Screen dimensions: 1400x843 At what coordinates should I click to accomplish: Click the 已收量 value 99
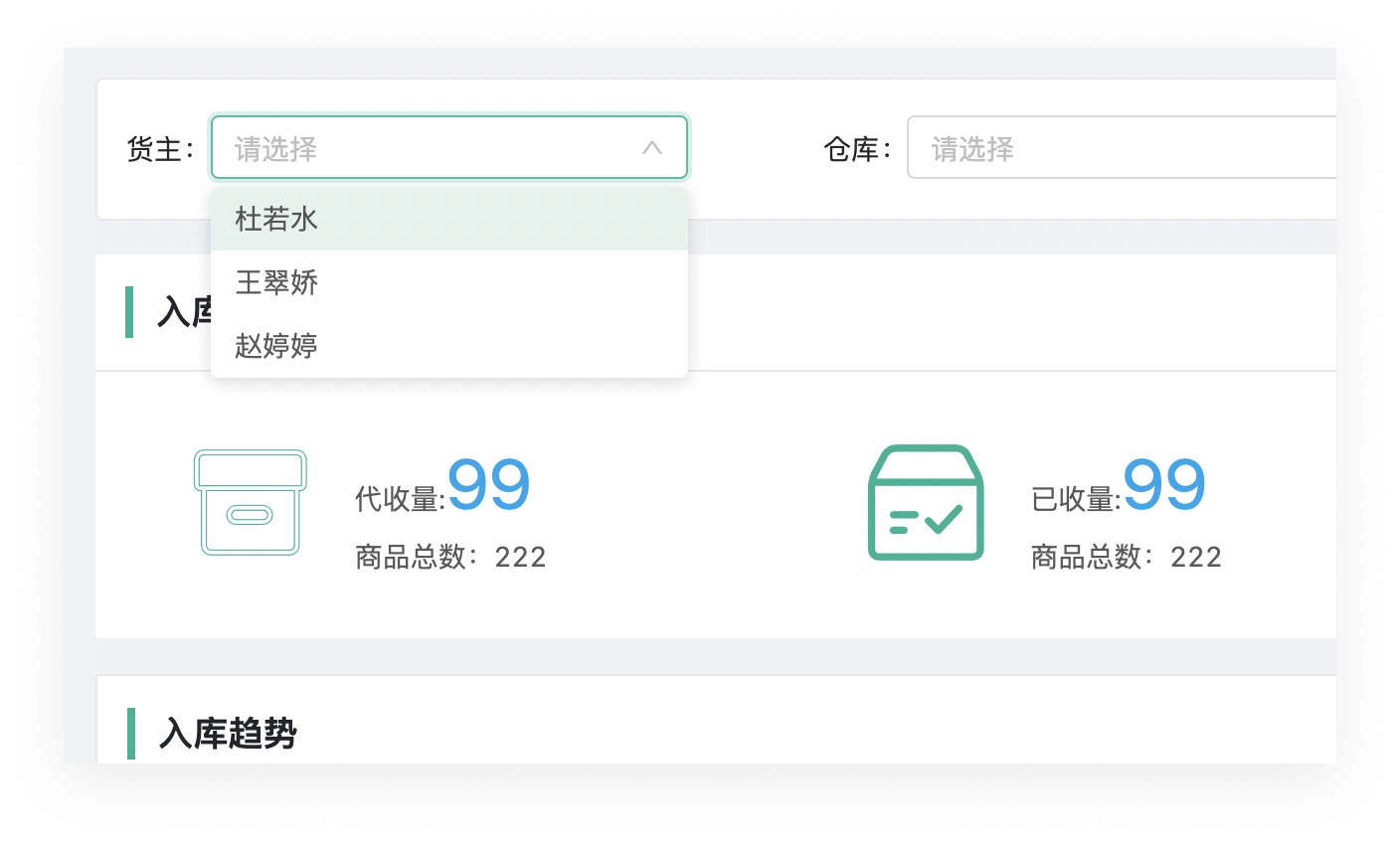coord(1164,485)
